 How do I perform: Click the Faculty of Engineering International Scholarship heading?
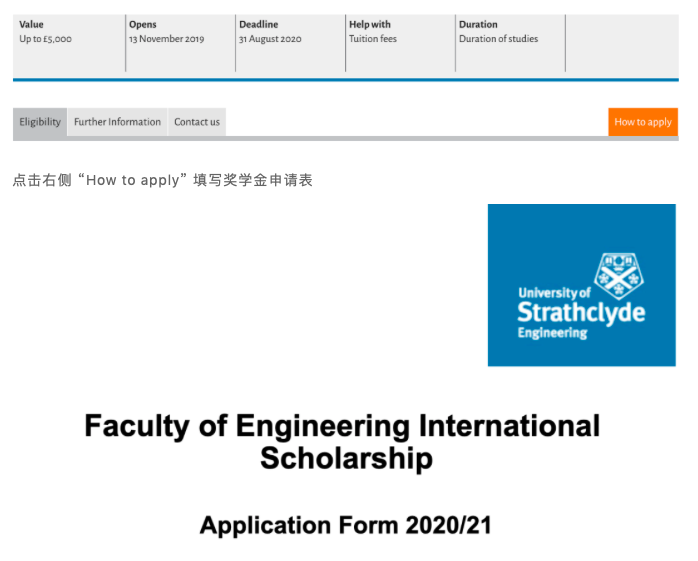342,441
